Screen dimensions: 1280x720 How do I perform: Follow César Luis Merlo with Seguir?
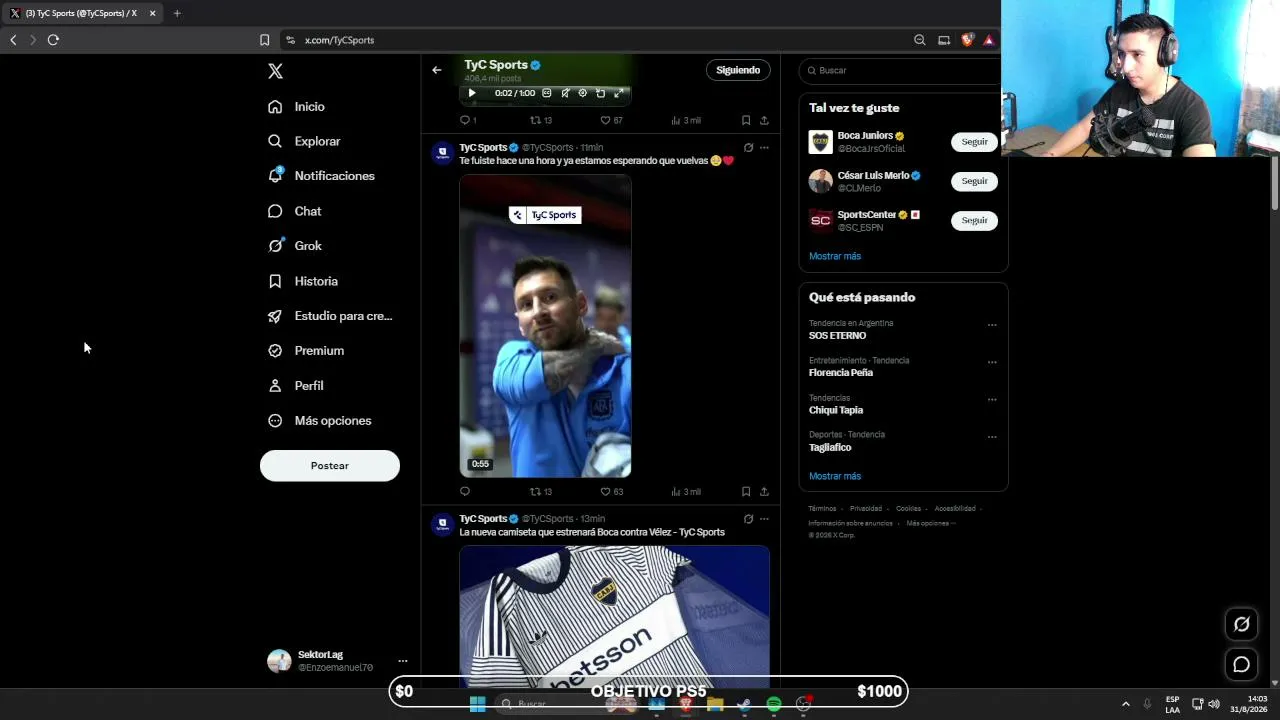coord(974,181)
